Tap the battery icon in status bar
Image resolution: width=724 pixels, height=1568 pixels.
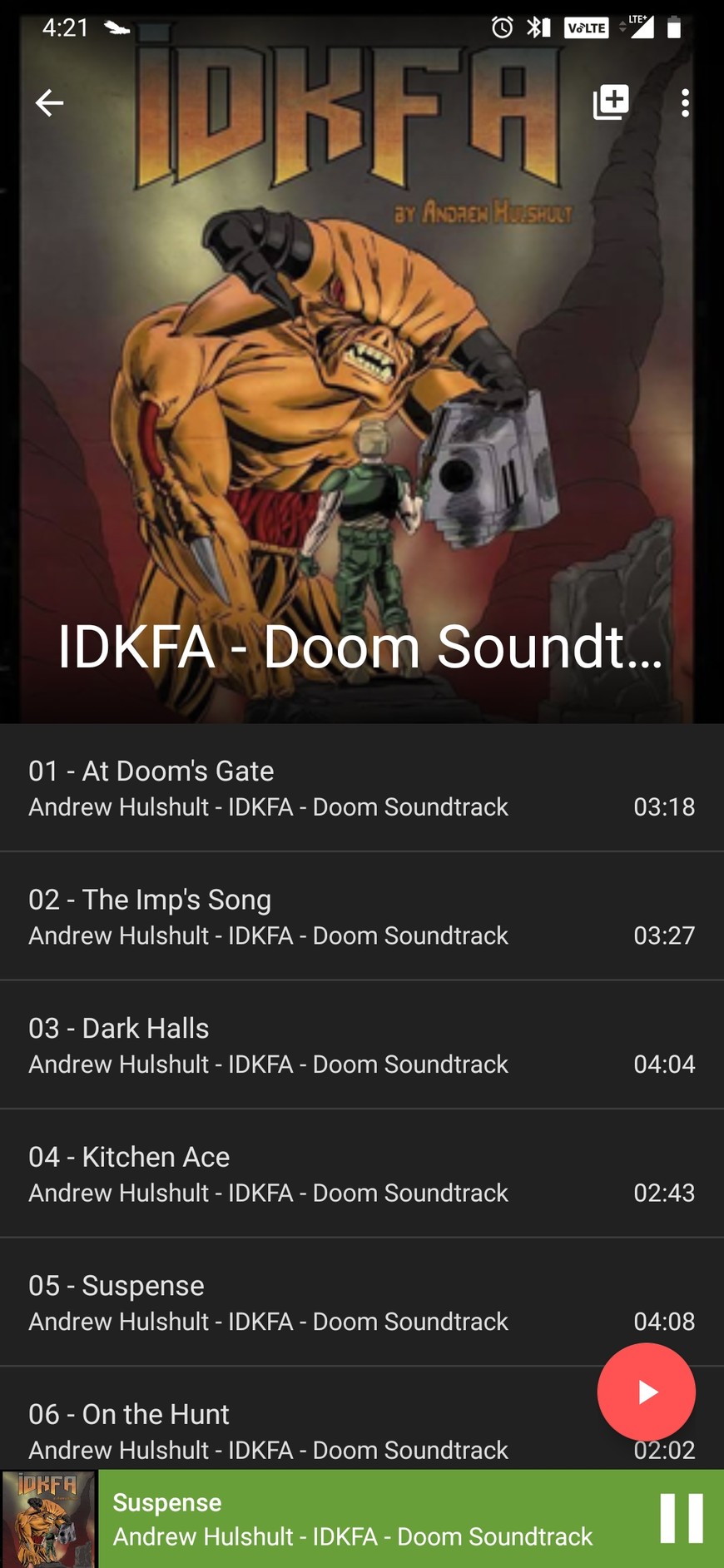674,27
